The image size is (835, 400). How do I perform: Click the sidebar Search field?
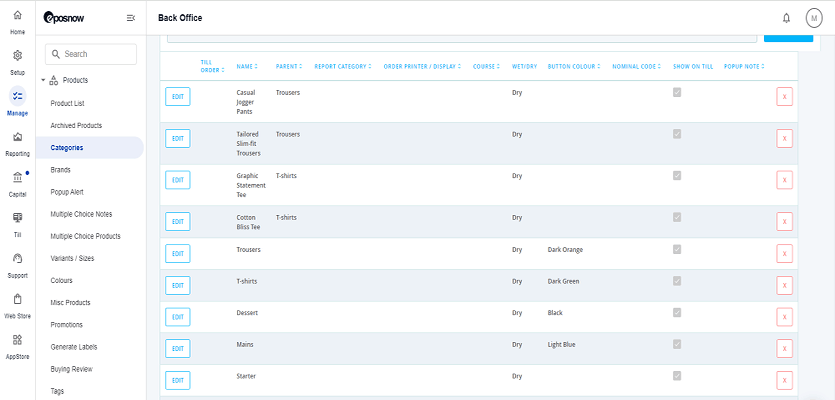tap(91, 54)
